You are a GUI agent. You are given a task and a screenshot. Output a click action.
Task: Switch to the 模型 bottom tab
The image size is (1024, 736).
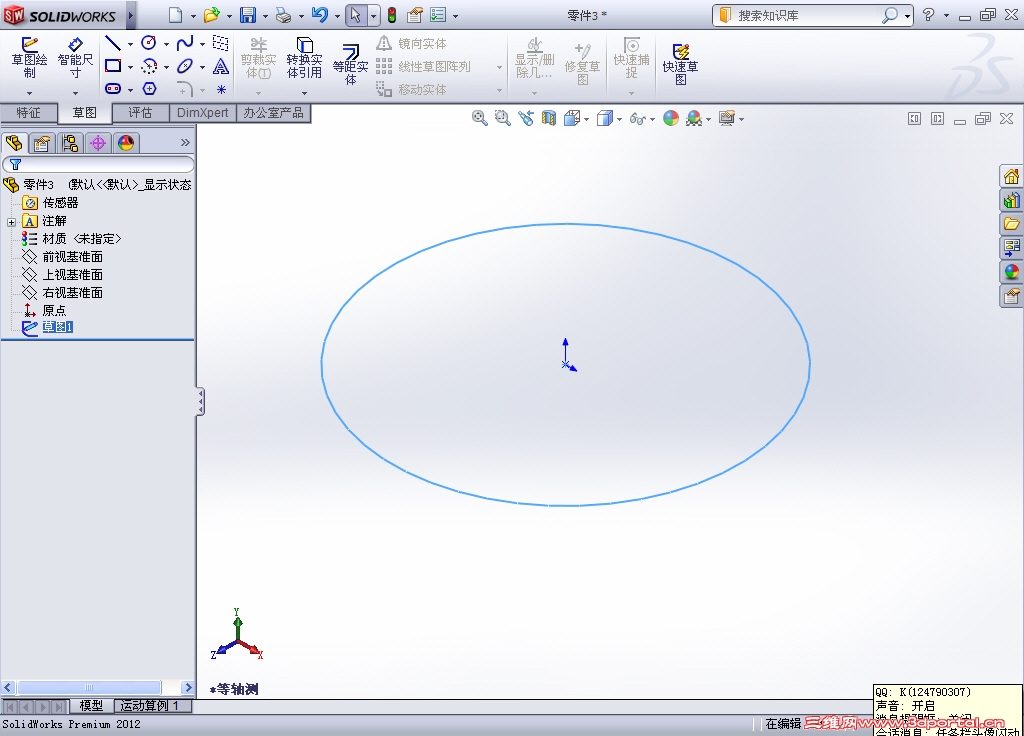click(x=91, y=706)
